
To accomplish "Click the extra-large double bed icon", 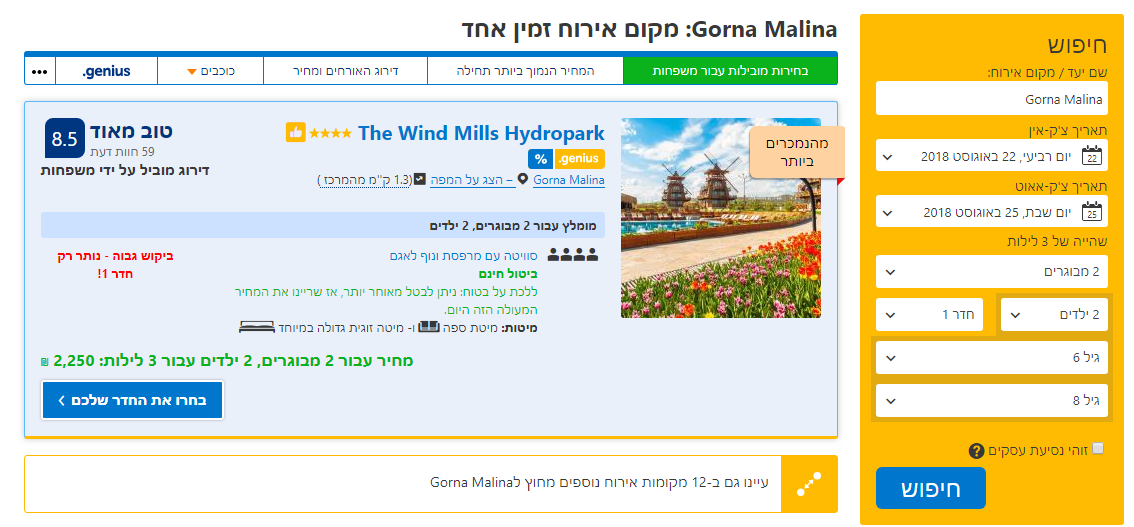I will pyautogui.click(x=257, y=327).
